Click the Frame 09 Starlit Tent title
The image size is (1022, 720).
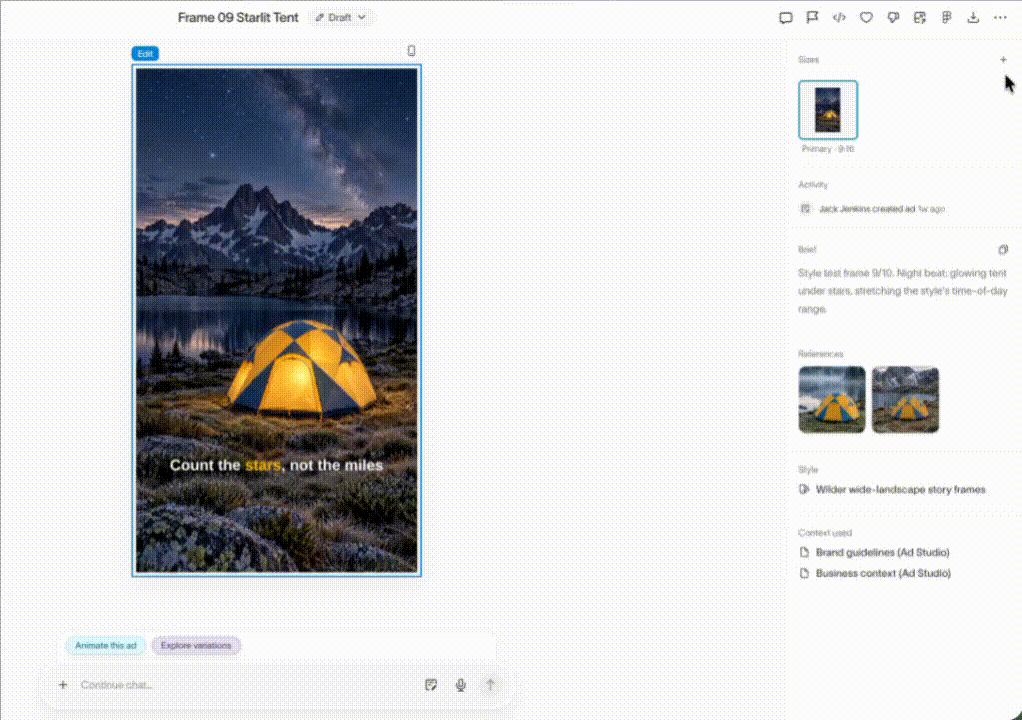[x=238, y=18]
